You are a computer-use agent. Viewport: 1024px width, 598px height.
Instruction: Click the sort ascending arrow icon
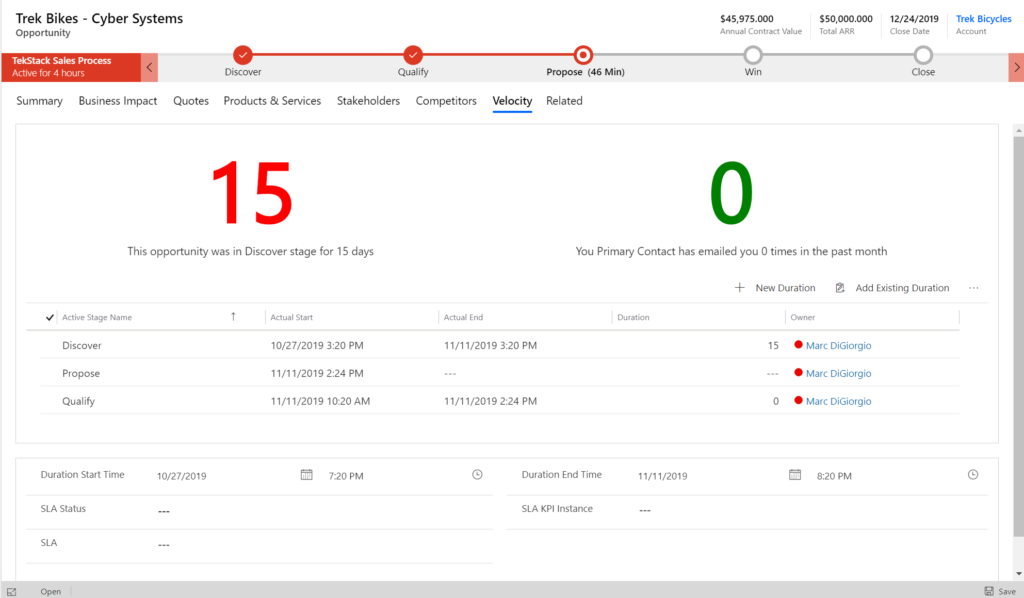233,317
